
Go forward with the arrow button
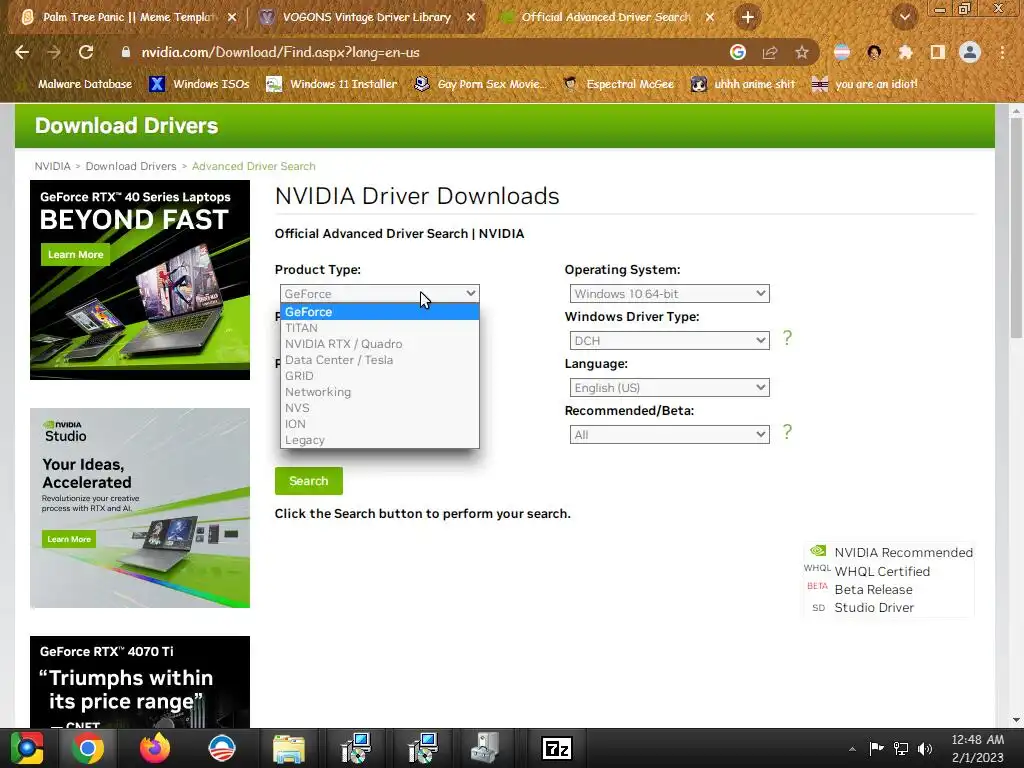pos(54,52)
